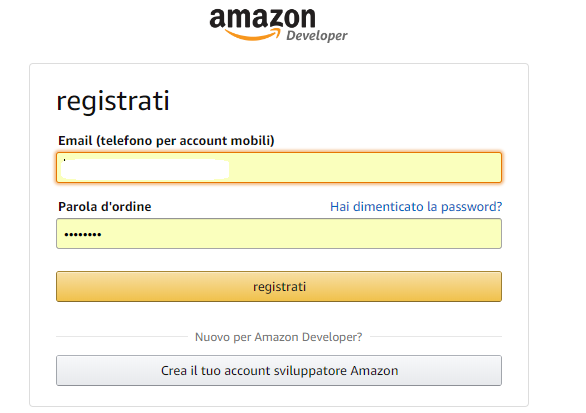Click the Amazon Developer logo
Viewport: 586px width, 413px height.
(x=278, y=25)
